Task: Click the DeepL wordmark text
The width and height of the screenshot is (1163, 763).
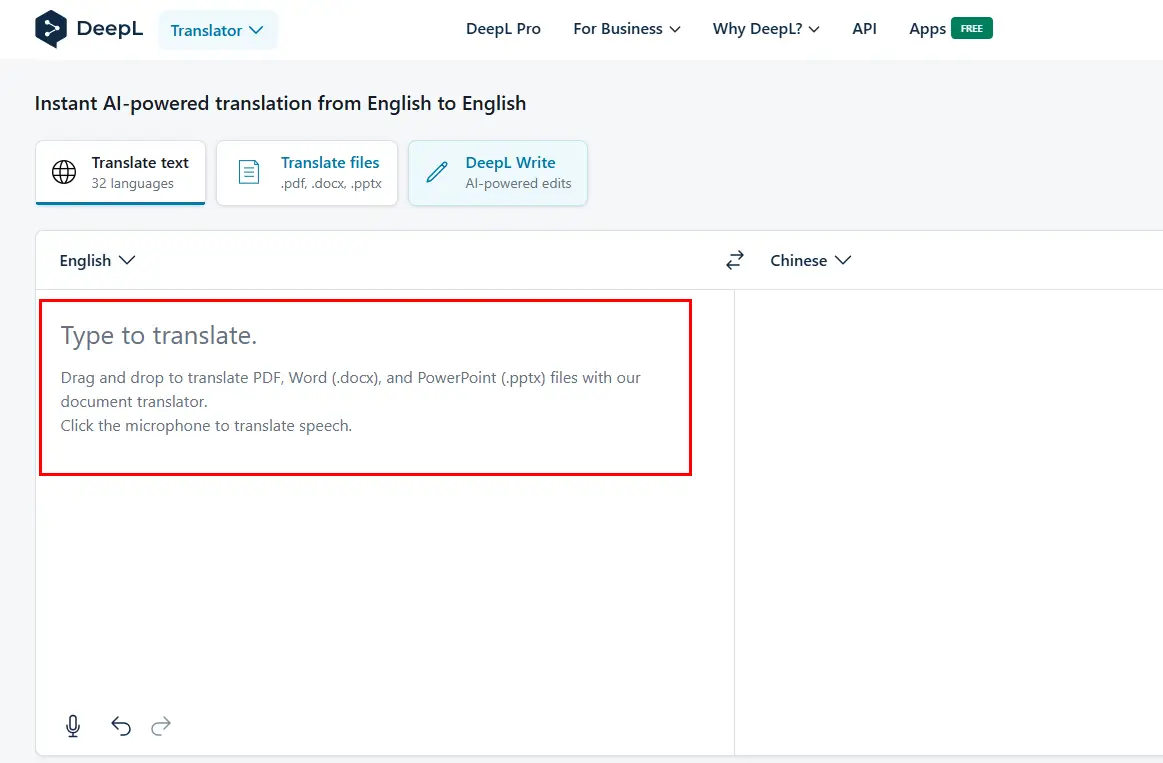Action: coord(110,29)
